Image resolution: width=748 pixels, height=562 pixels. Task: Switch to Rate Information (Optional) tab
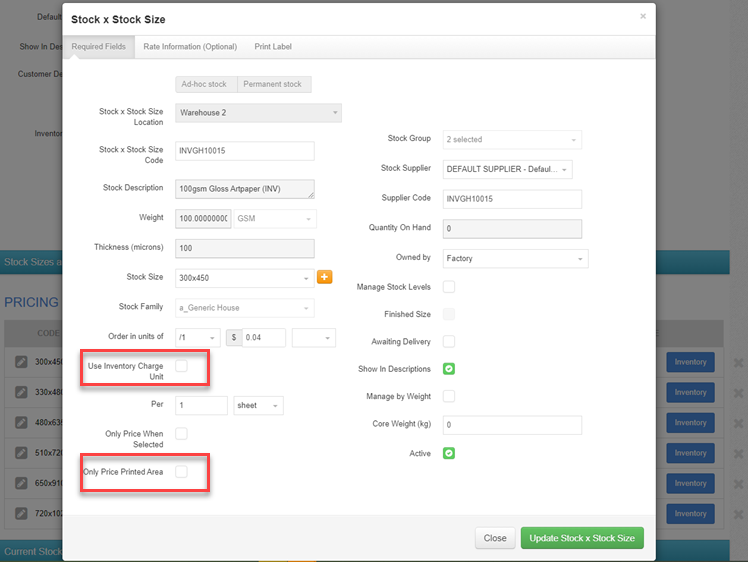pos(190,46)
